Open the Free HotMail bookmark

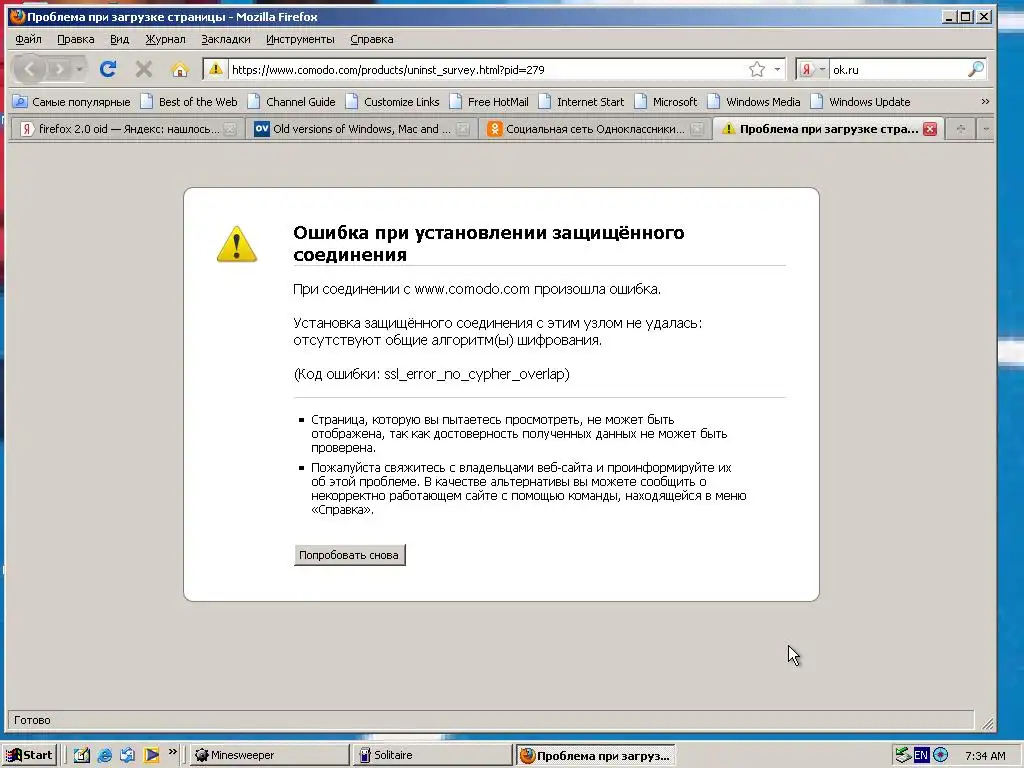click(x=489, y=102)
